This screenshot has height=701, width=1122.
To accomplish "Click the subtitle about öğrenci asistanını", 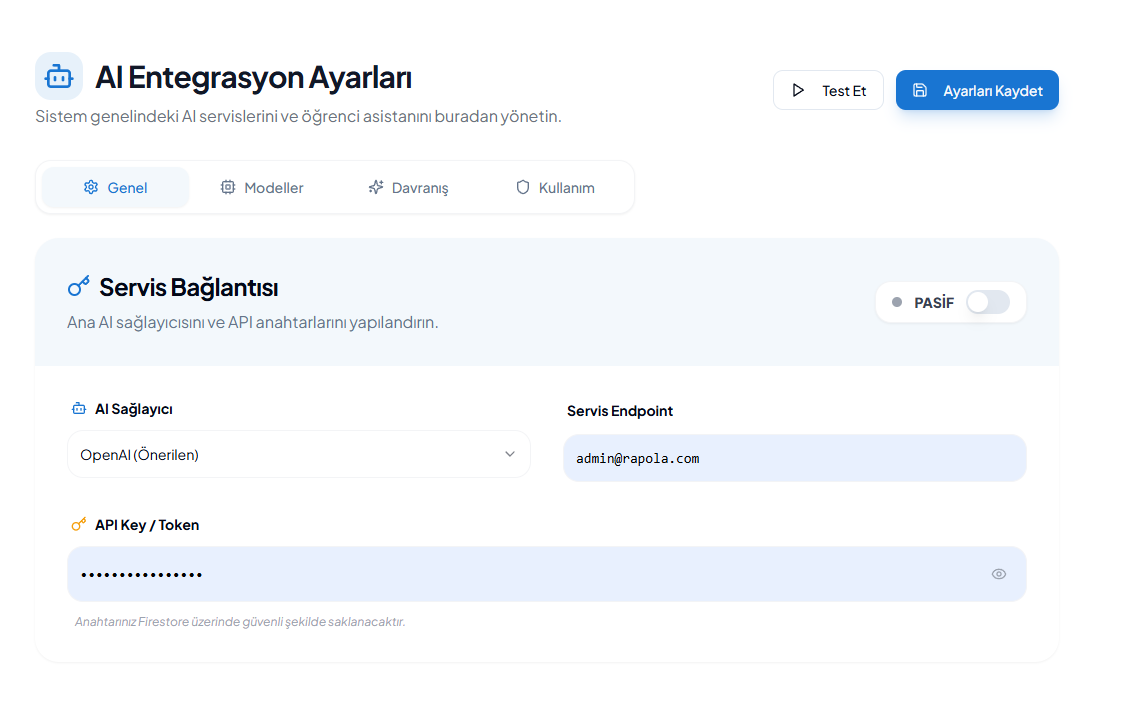I will pos(298,116).
